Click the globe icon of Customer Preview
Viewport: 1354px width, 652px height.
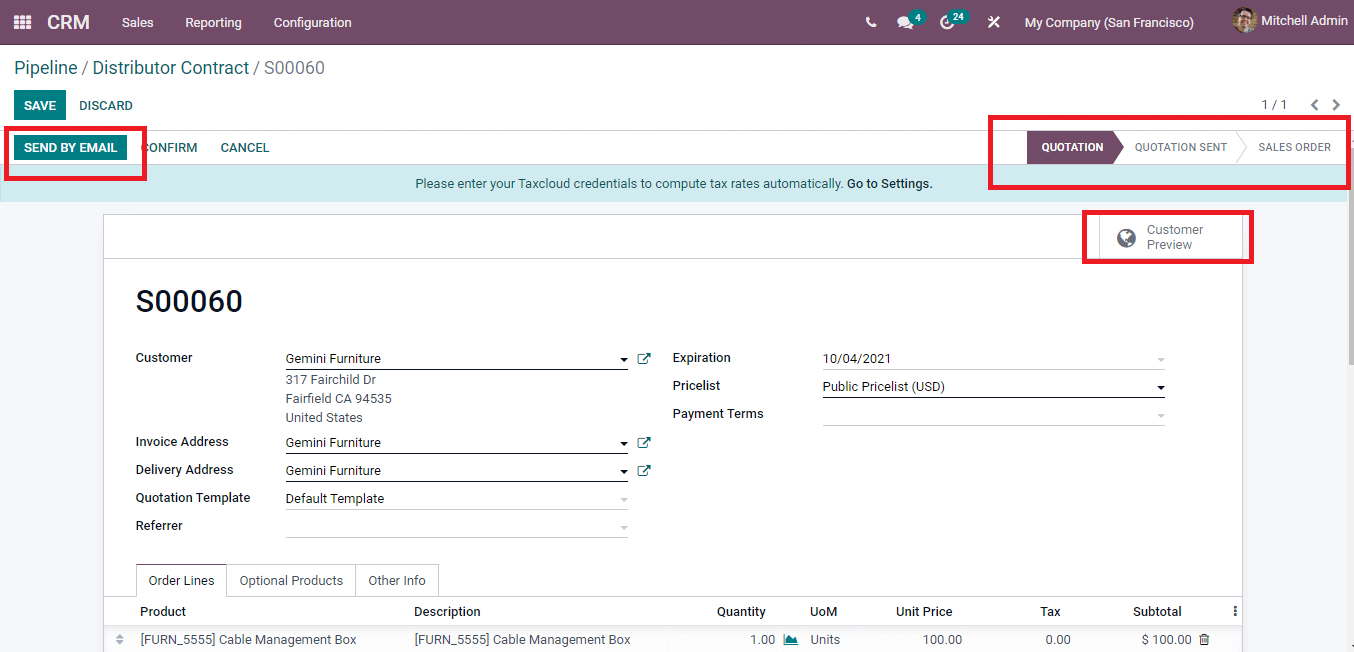(x=1126, y=238)
